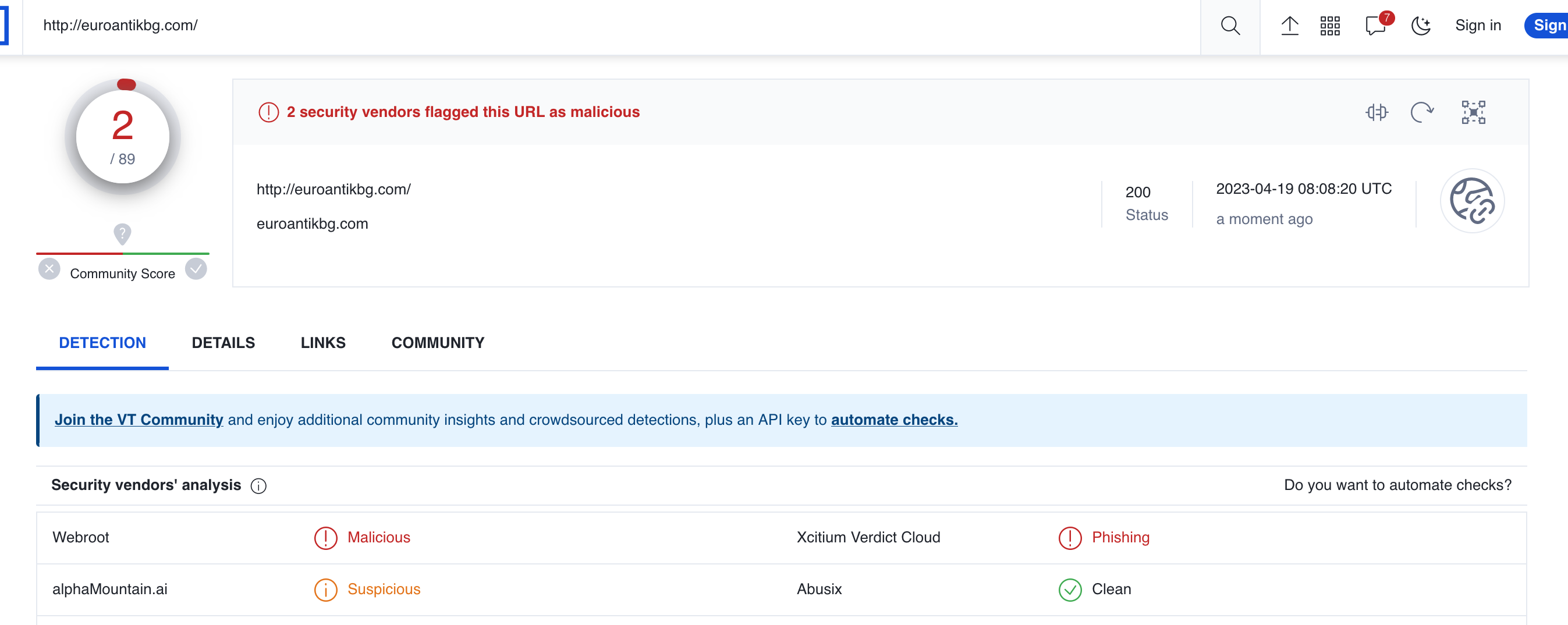The width and height of the screenshot is (1568, 625).
Task: Click the reanalyze refresh icon
Action: [1422, 112]
